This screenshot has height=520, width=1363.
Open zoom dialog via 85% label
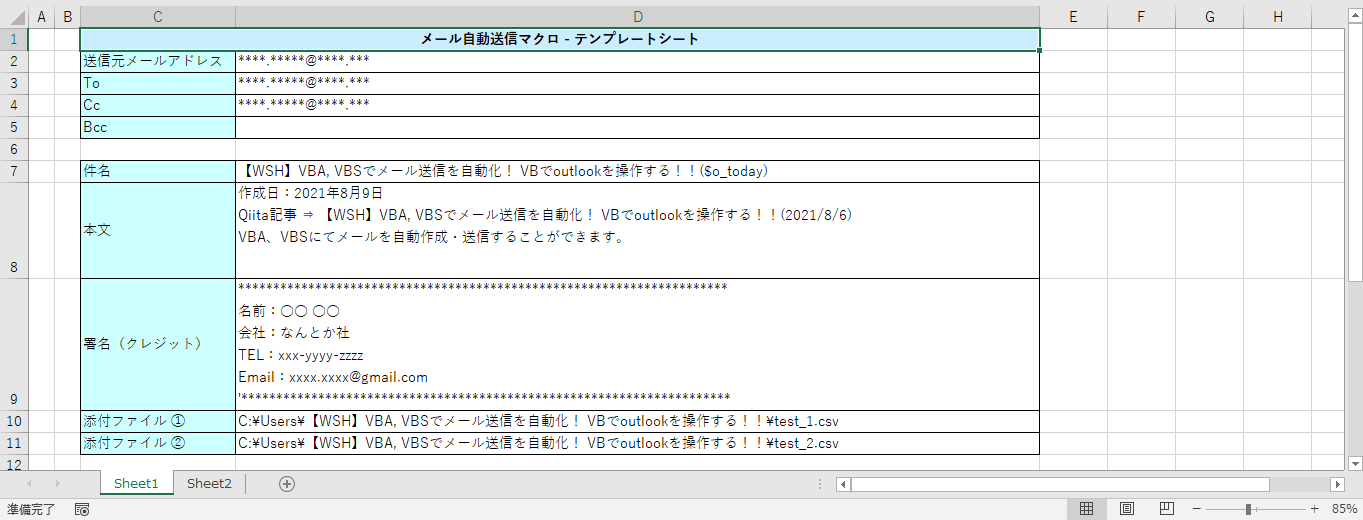click(x=1344, y=509)
